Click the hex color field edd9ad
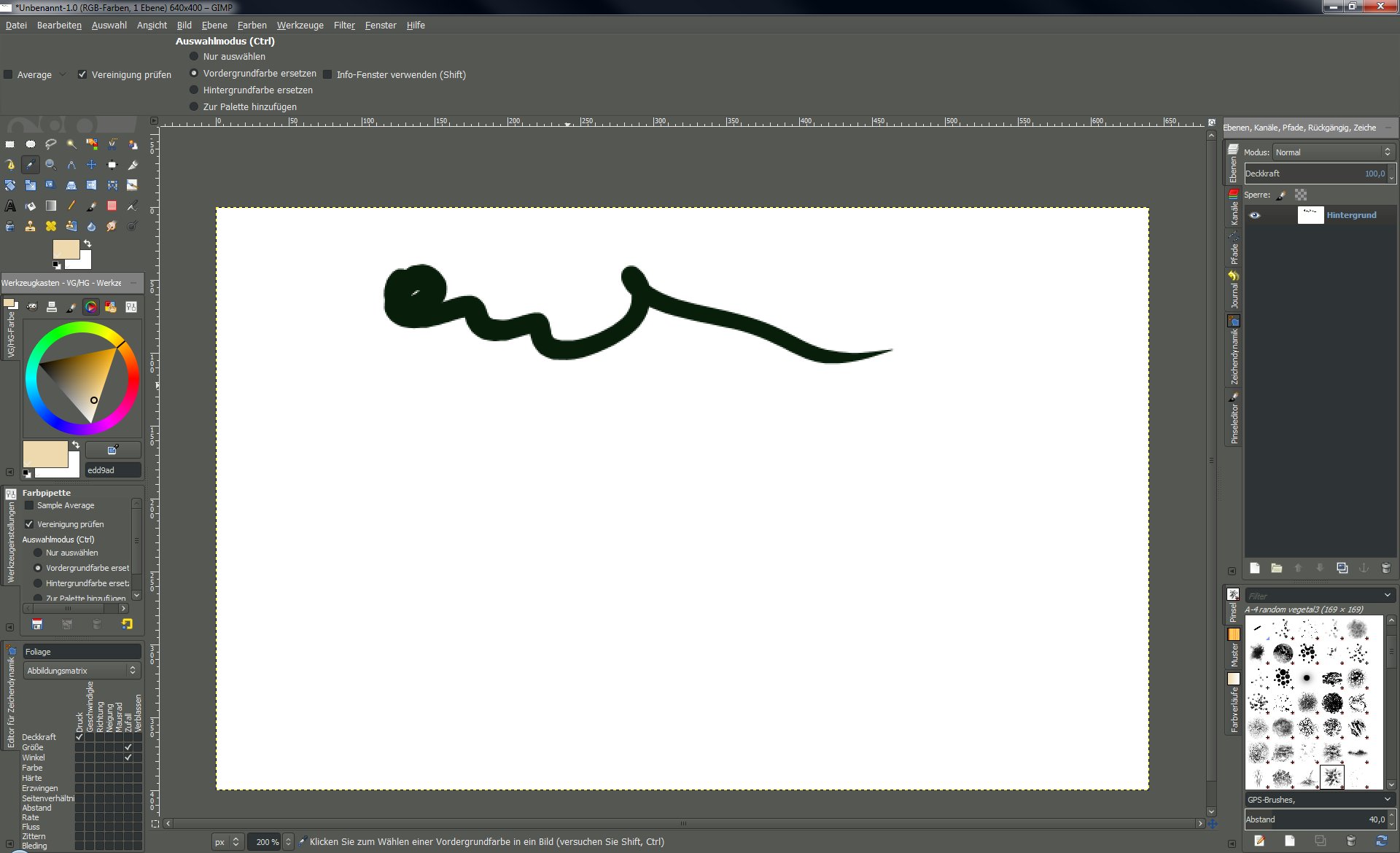 coord(113,470)
